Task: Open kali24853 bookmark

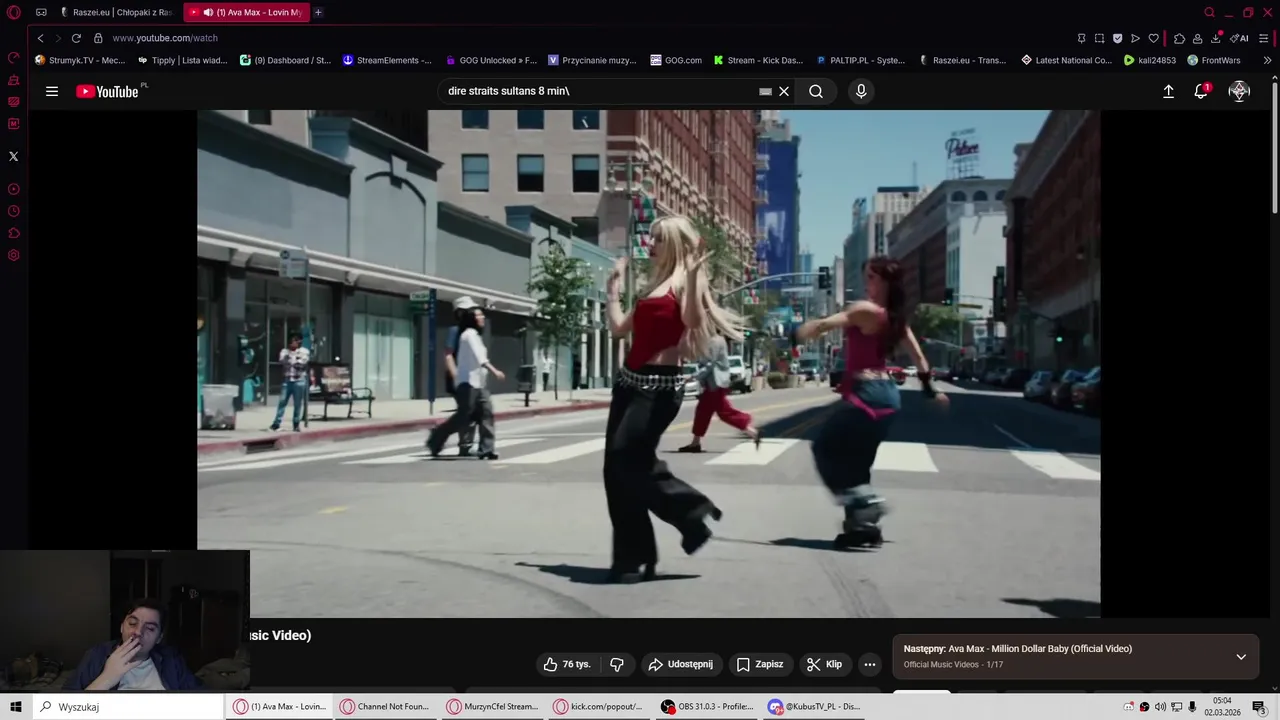Action: [x=1150, y=60]
